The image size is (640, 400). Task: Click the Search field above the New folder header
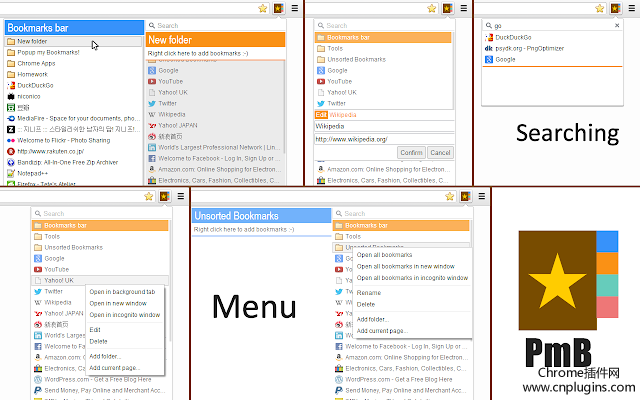coord(215,25)
